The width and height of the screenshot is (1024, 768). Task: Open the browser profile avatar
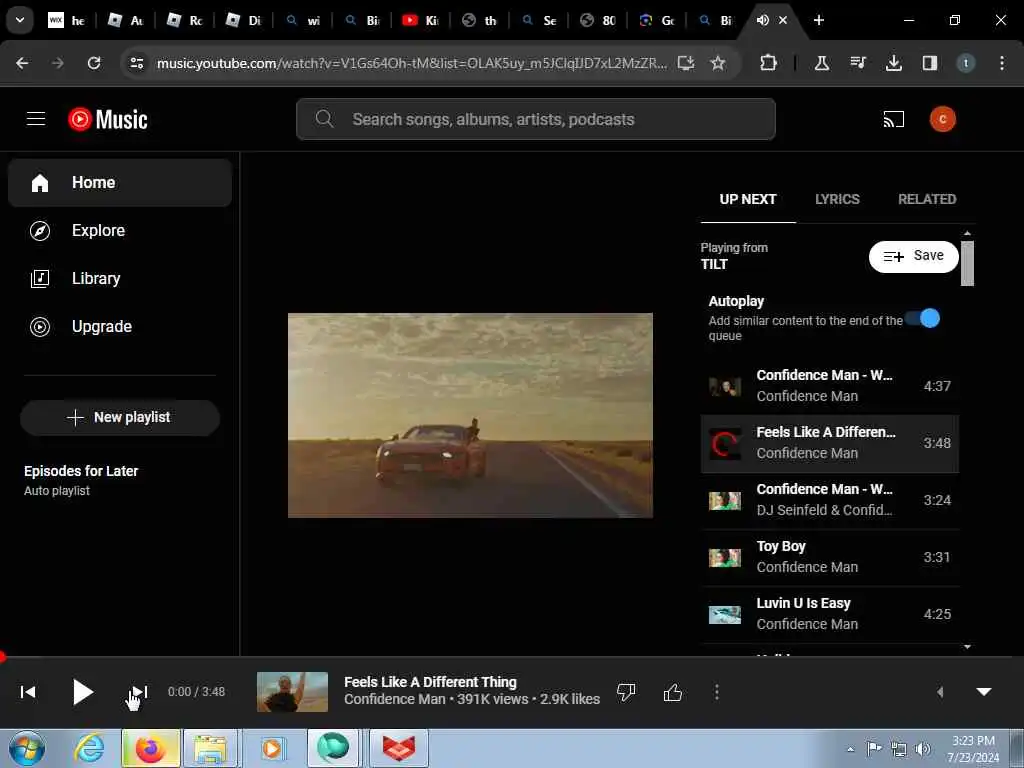965,63
